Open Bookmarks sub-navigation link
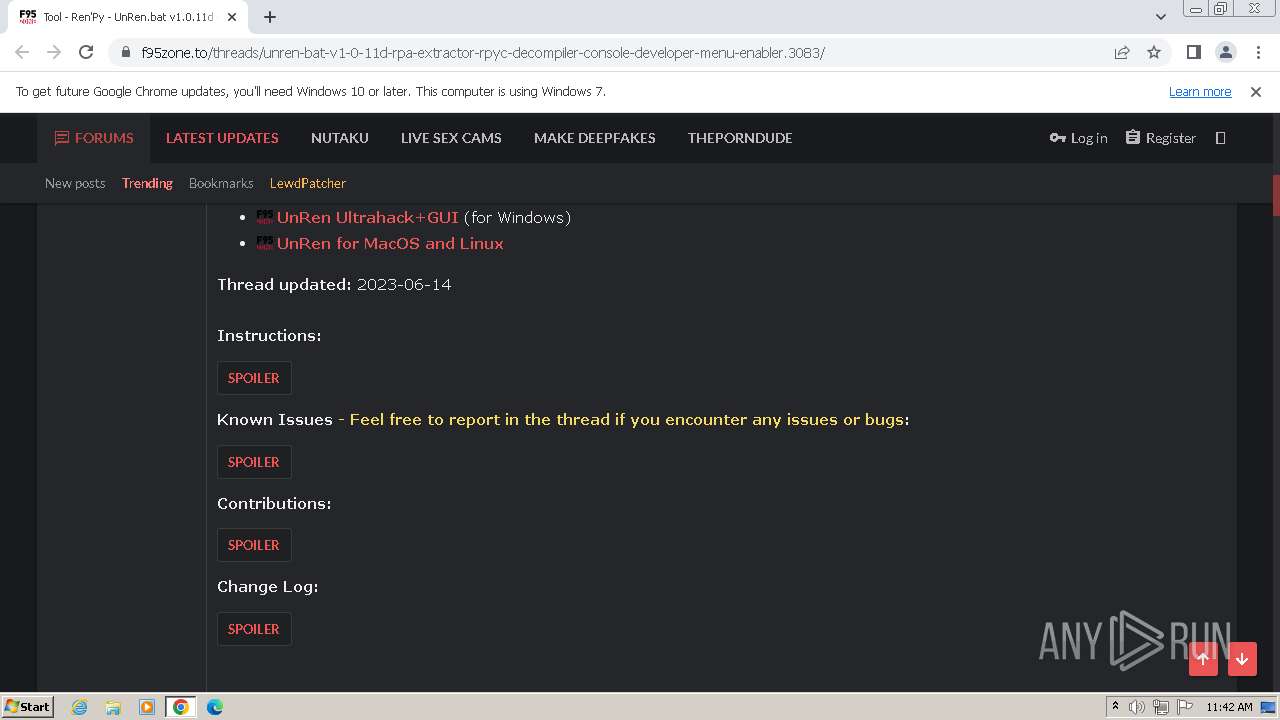The image size is (1280, 720). (221, 183)
